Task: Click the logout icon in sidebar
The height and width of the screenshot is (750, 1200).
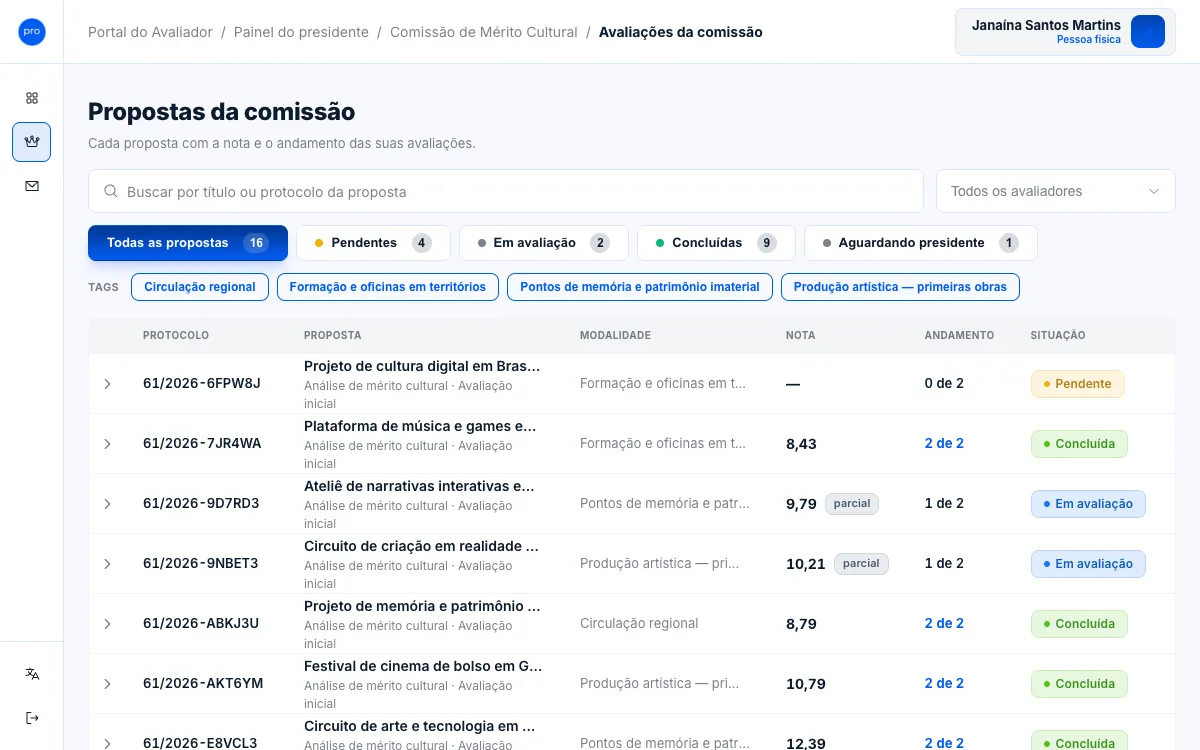Action: [32, 718]
